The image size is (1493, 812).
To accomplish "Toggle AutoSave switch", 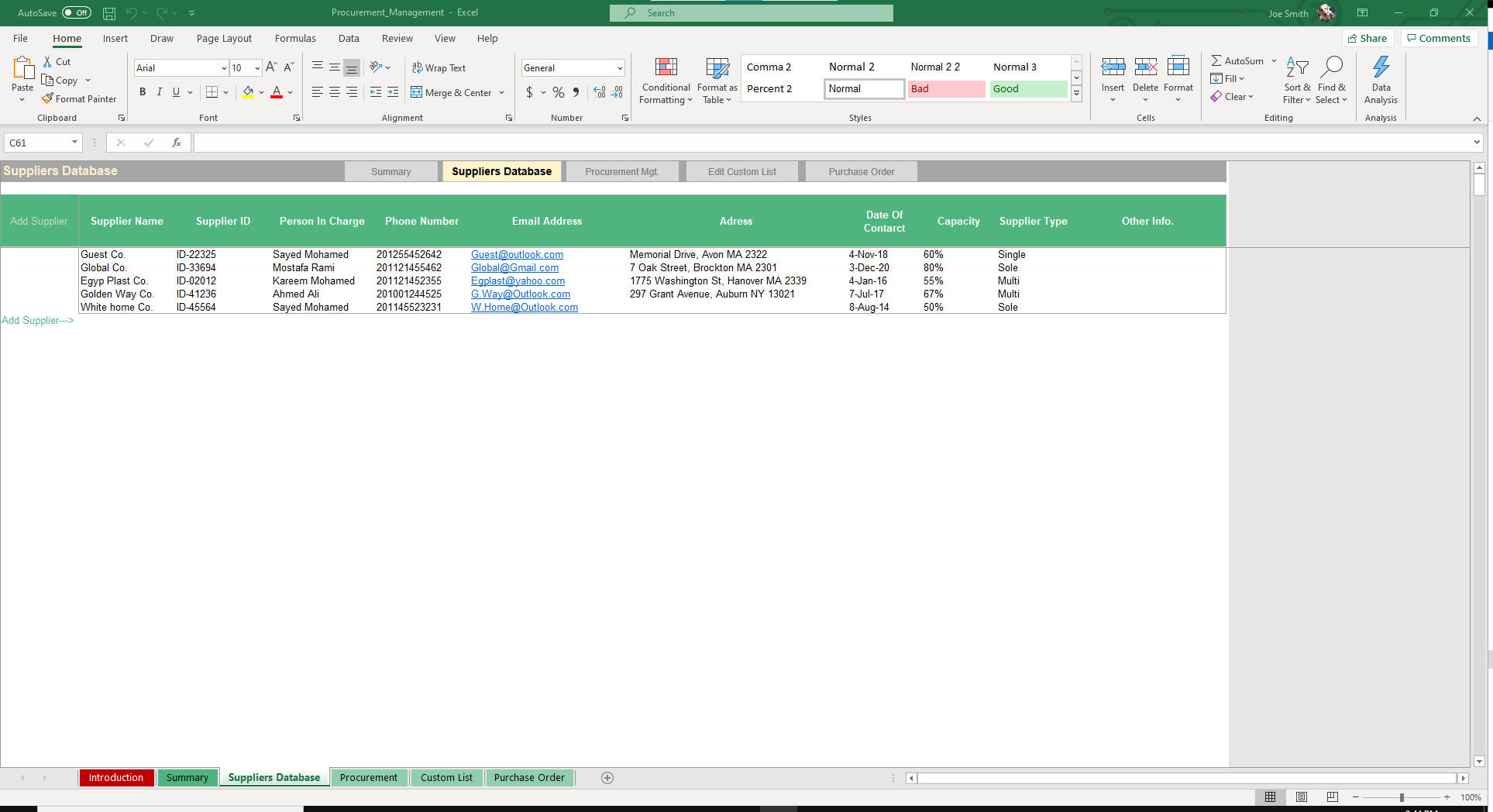I will pyautogui.click(x=77, y=13).
